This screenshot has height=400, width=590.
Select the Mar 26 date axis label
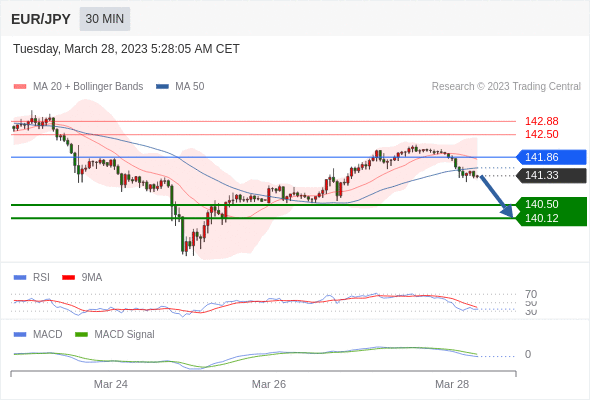tap(269, 384)
